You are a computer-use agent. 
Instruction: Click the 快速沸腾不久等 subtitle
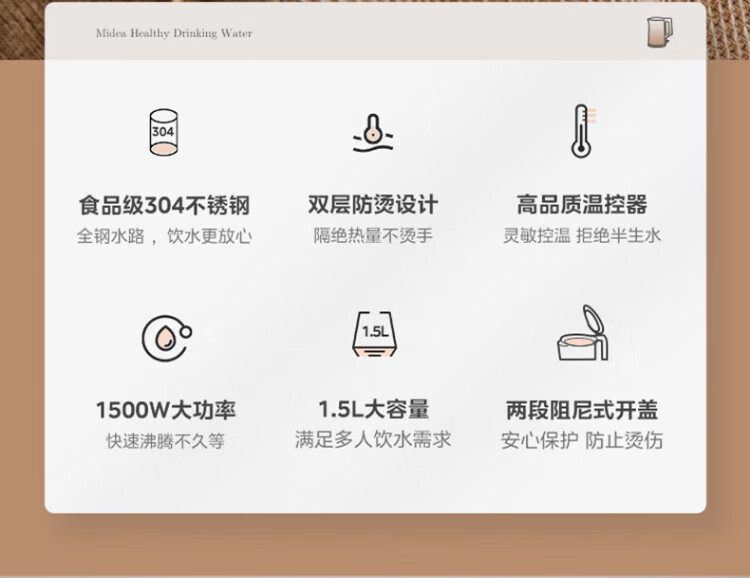pyautogui.click(x=165, y=441)
